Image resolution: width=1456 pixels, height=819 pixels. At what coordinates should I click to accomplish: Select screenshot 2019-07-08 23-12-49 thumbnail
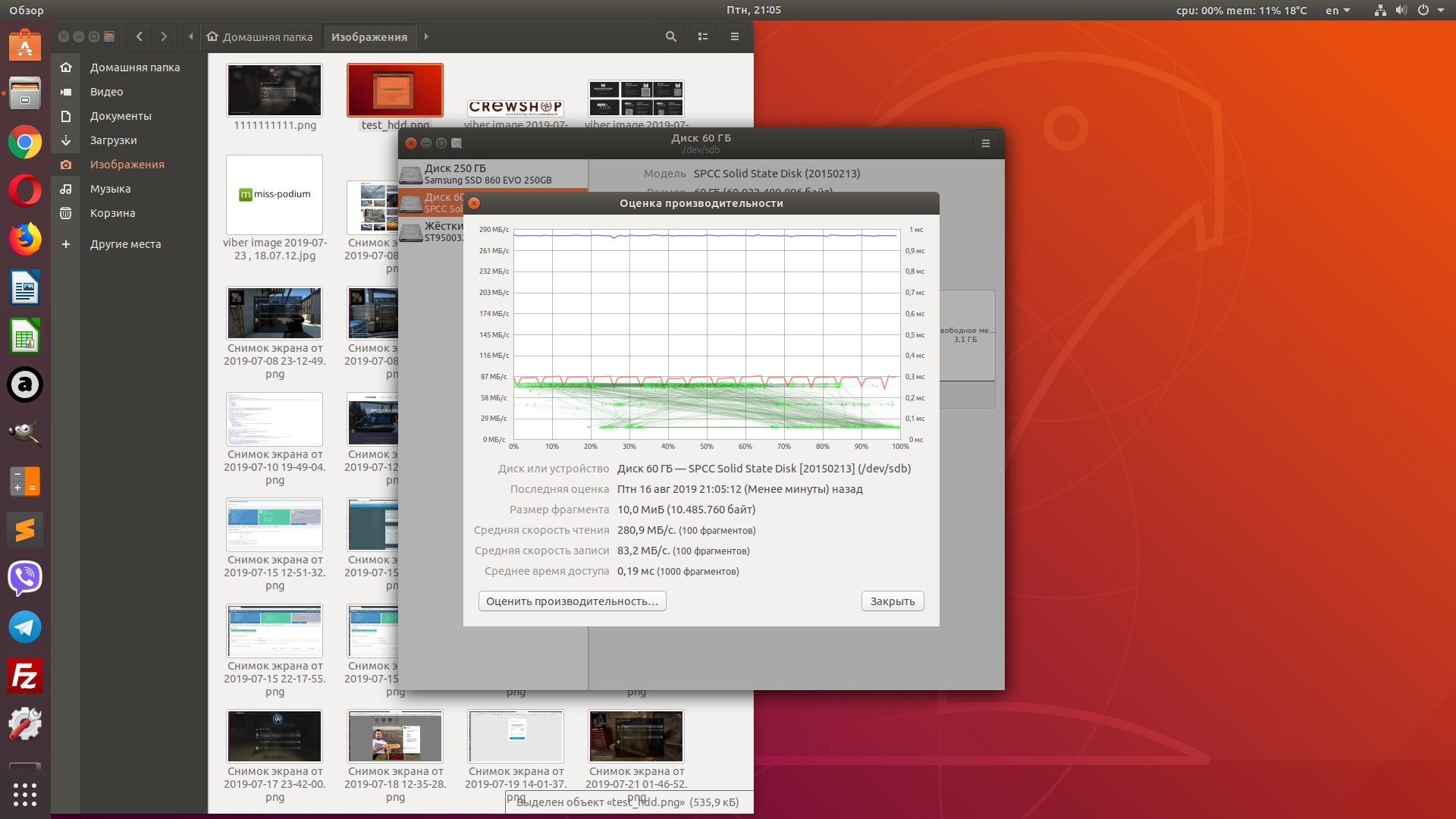275,312
